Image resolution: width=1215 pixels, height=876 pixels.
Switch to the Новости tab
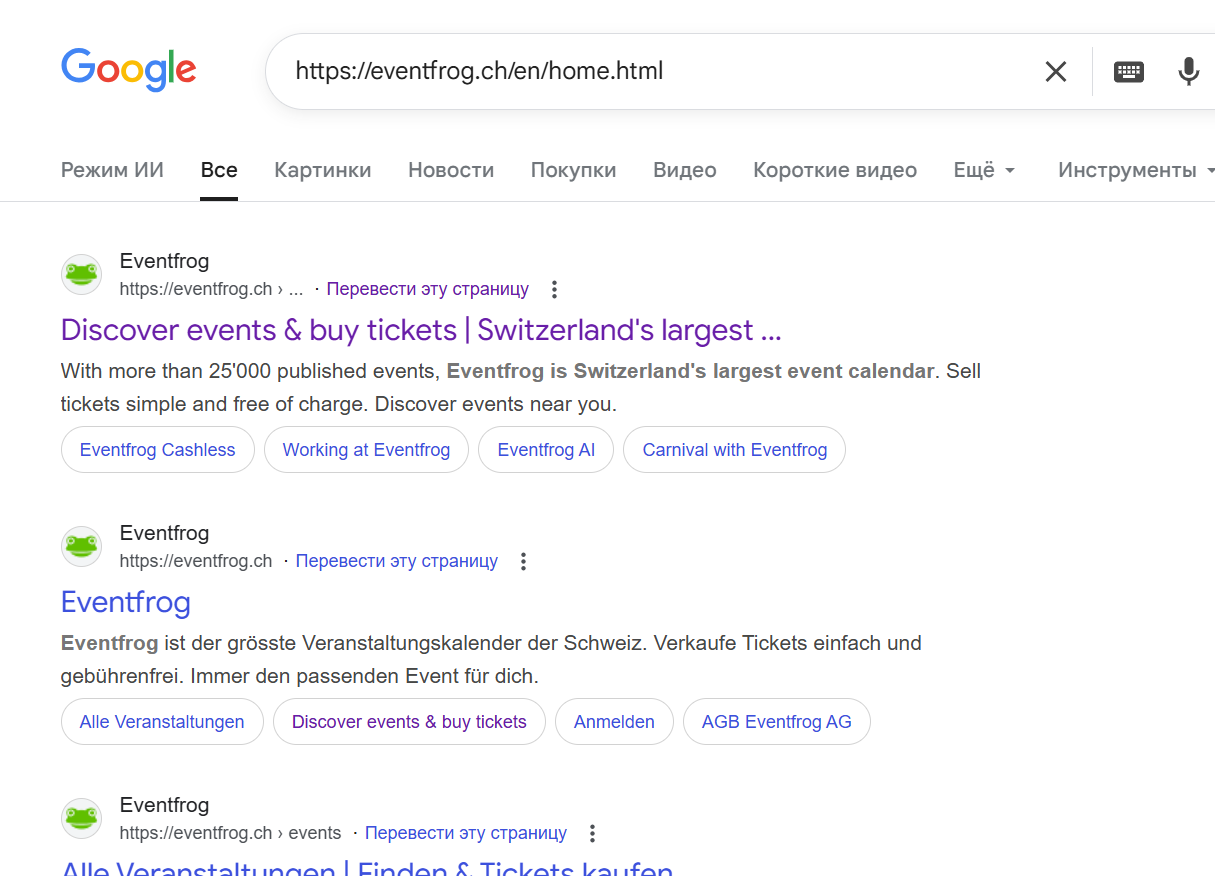[451, 170]
